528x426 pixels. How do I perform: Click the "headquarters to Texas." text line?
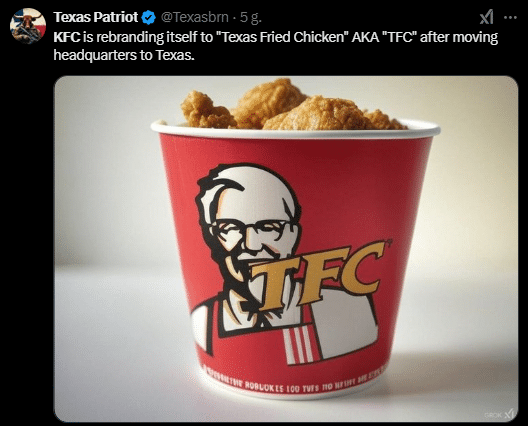click(124, 55)
